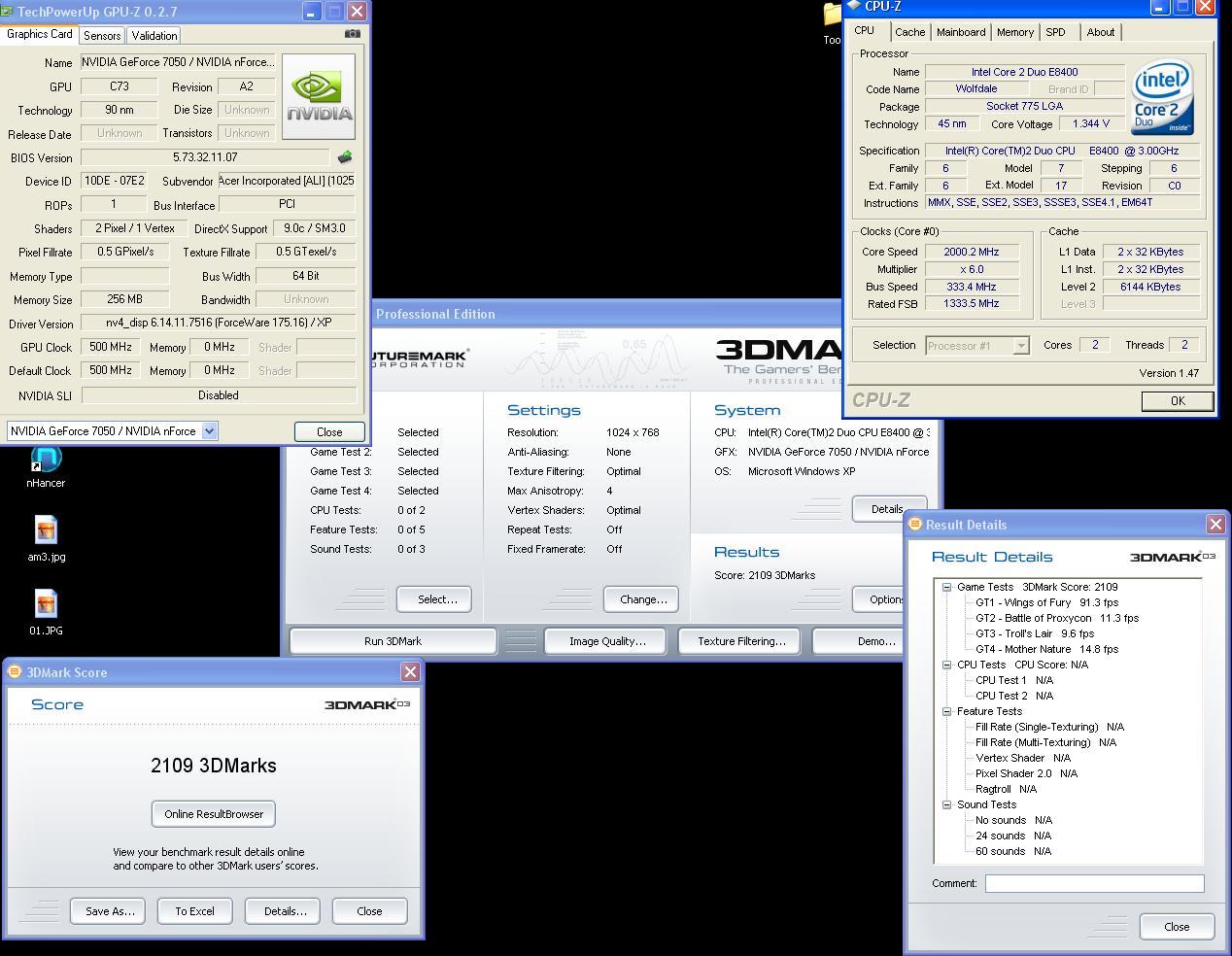
Task: Click the Result Details window title icon
Action: click(914, 524)
